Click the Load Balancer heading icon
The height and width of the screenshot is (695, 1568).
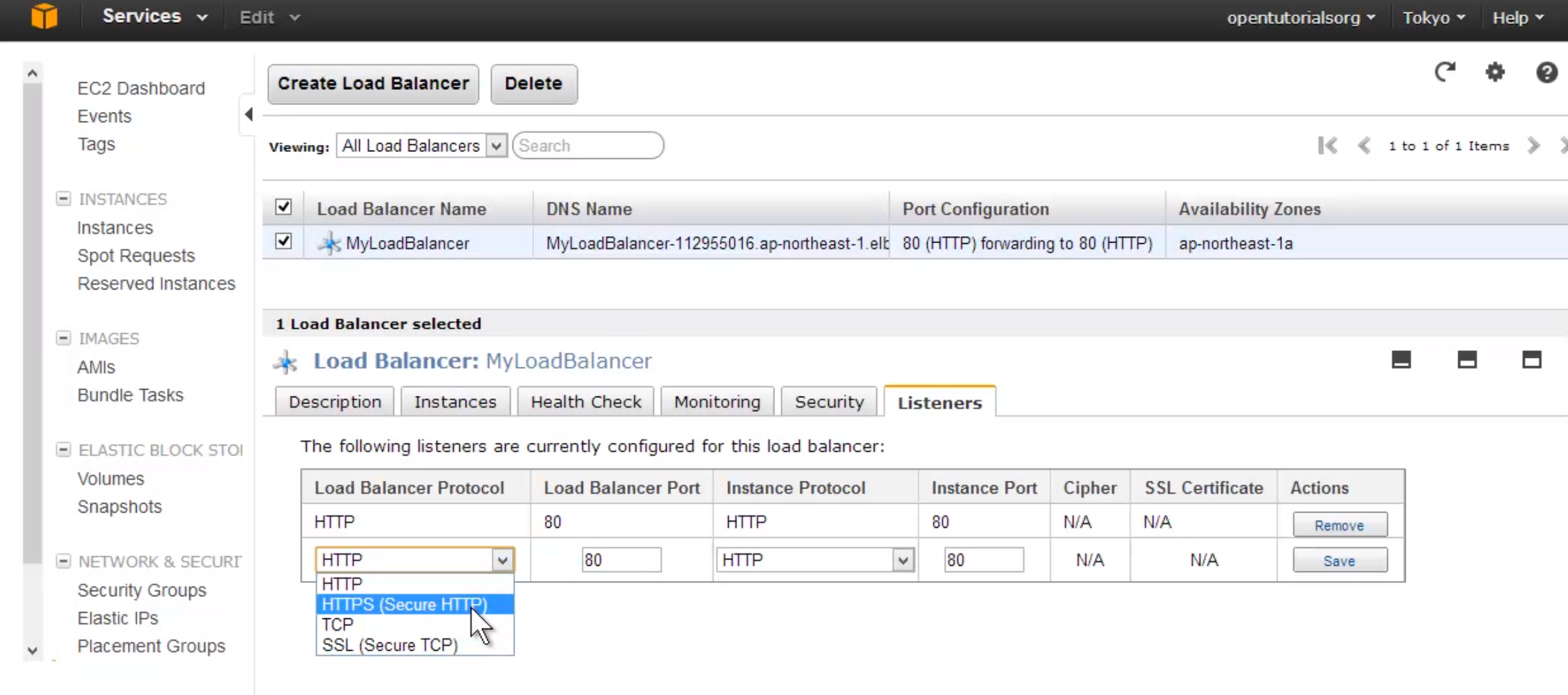pyautogui.click(x=285, y=361)
